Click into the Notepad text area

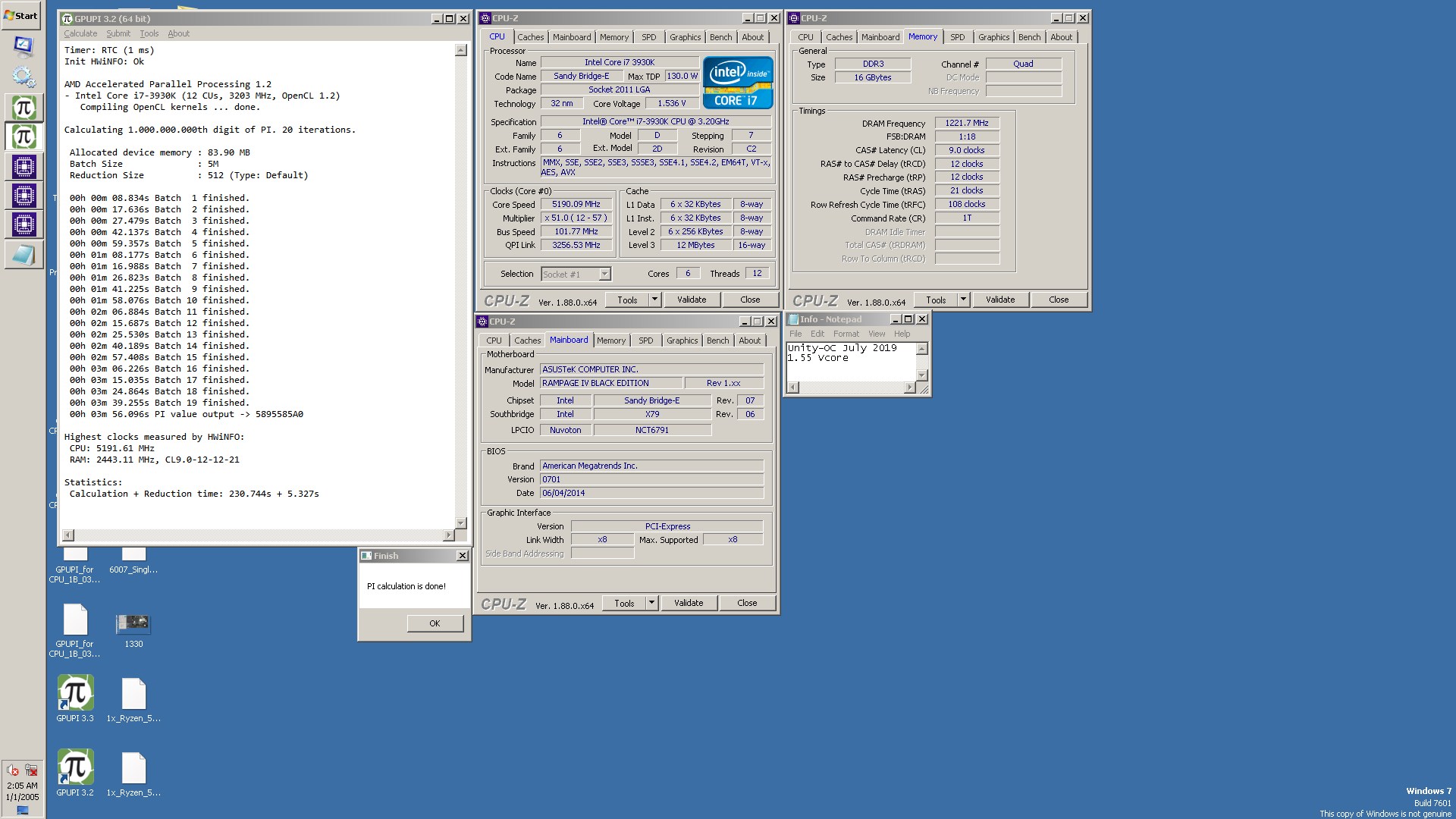coord(852,362)
